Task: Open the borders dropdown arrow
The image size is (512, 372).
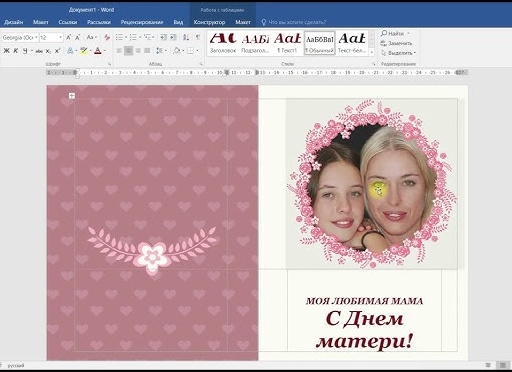Action: click(x=197, y=51)
